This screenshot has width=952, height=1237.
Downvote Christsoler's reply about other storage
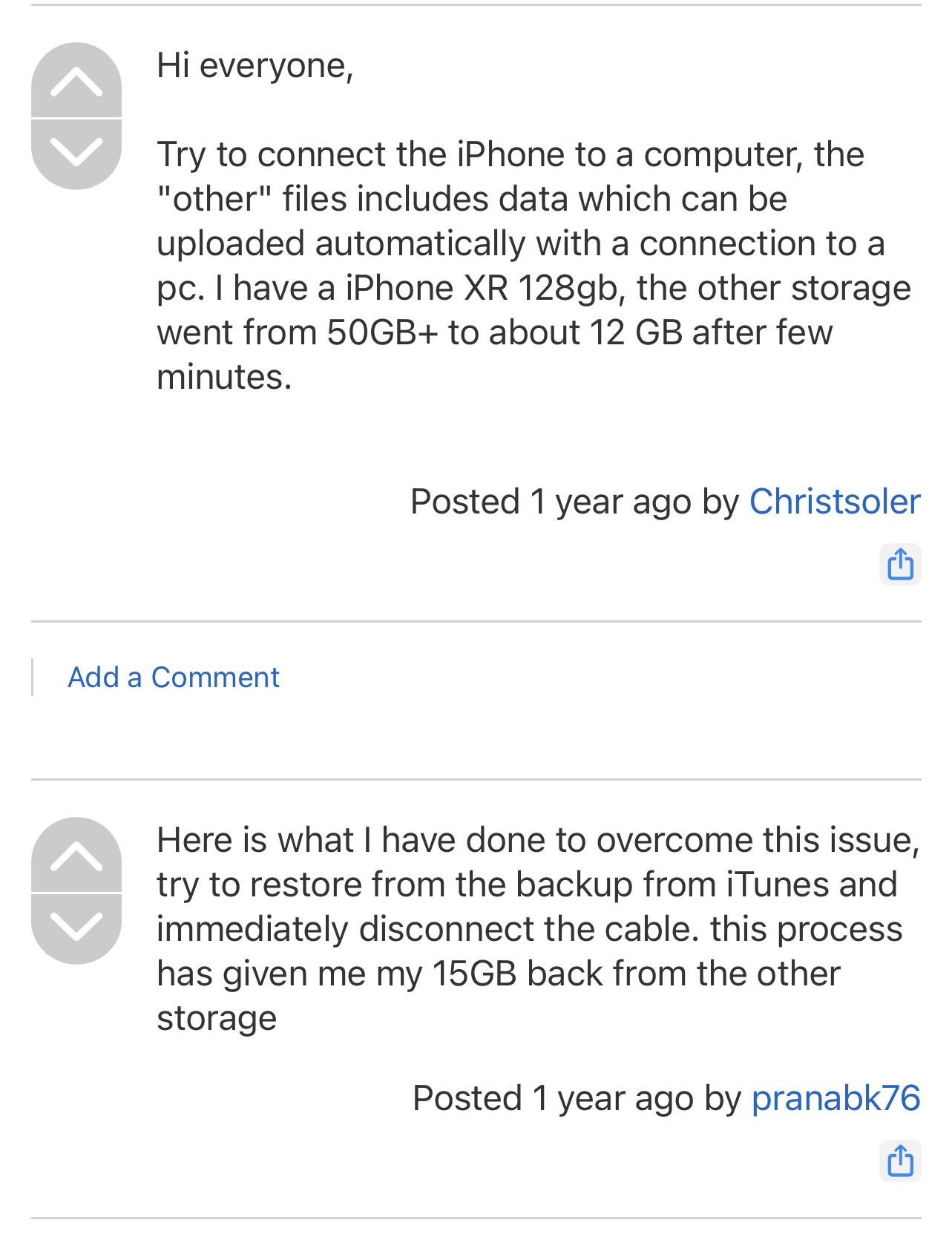(76, 154)
